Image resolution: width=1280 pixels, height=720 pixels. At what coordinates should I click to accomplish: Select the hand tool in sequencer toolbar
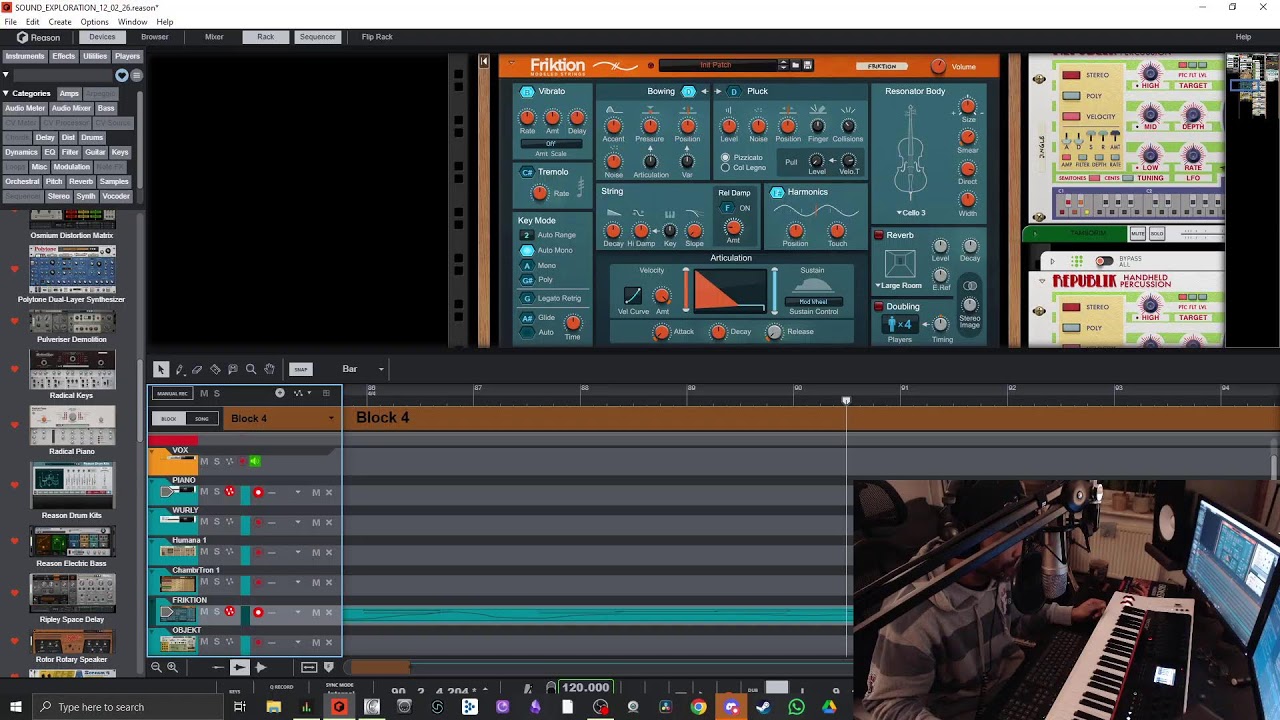coord(269,369)
